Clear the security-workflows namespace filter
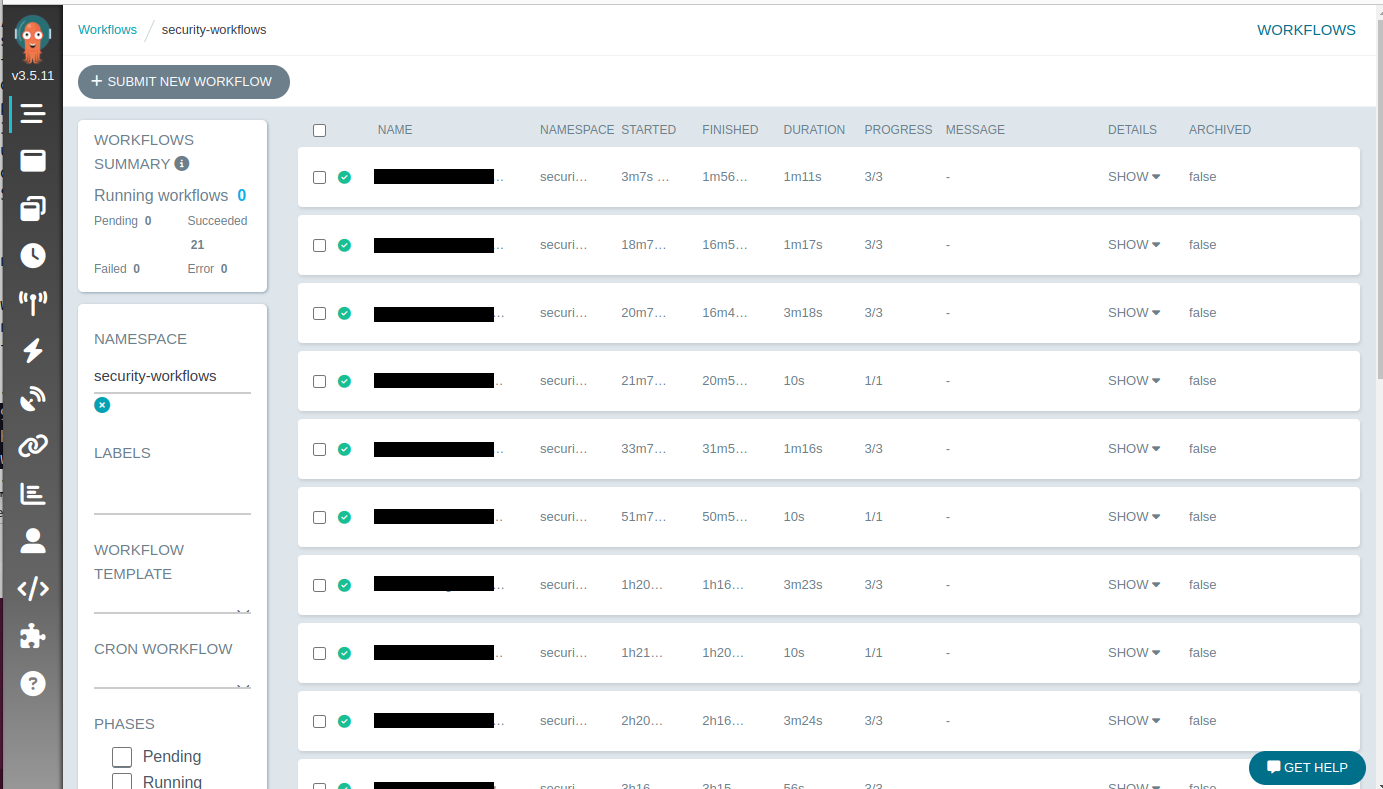1383x789 pixels. [x=102, y=405]
